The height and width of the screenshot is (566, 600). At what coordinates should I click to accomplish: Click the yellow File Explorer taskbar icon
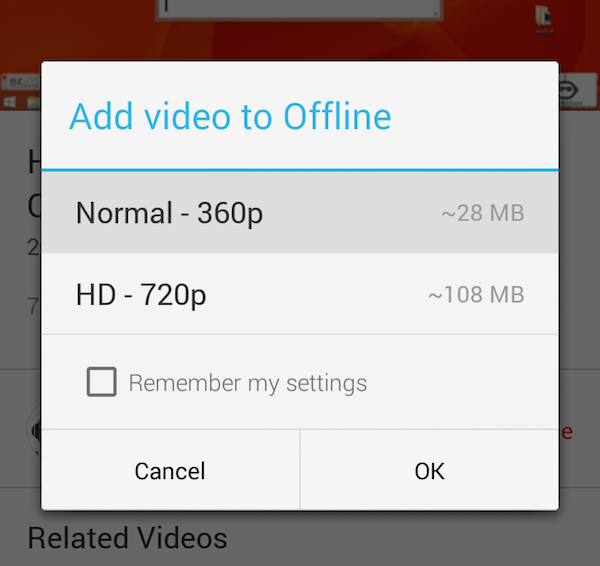[x=33, y=103]
